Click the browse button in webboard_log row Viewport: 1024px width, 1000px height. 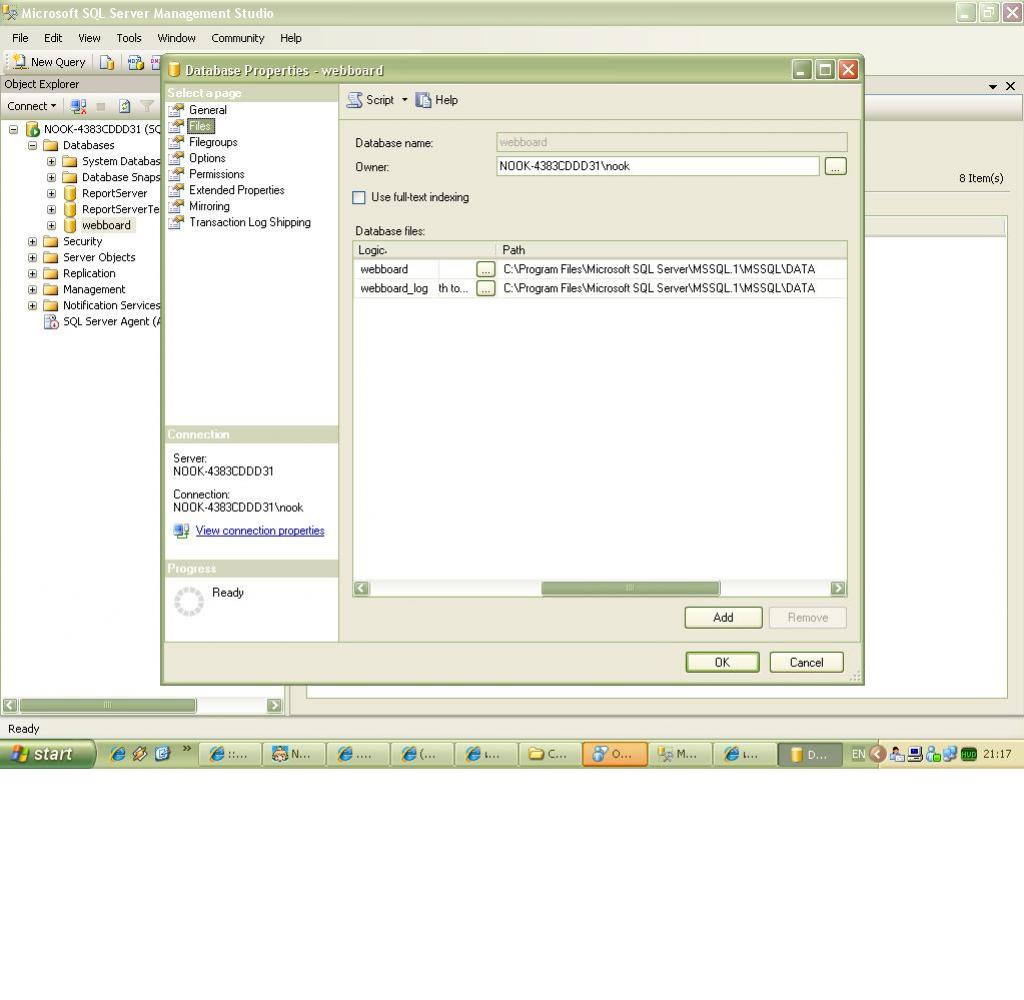click(485, 288)
